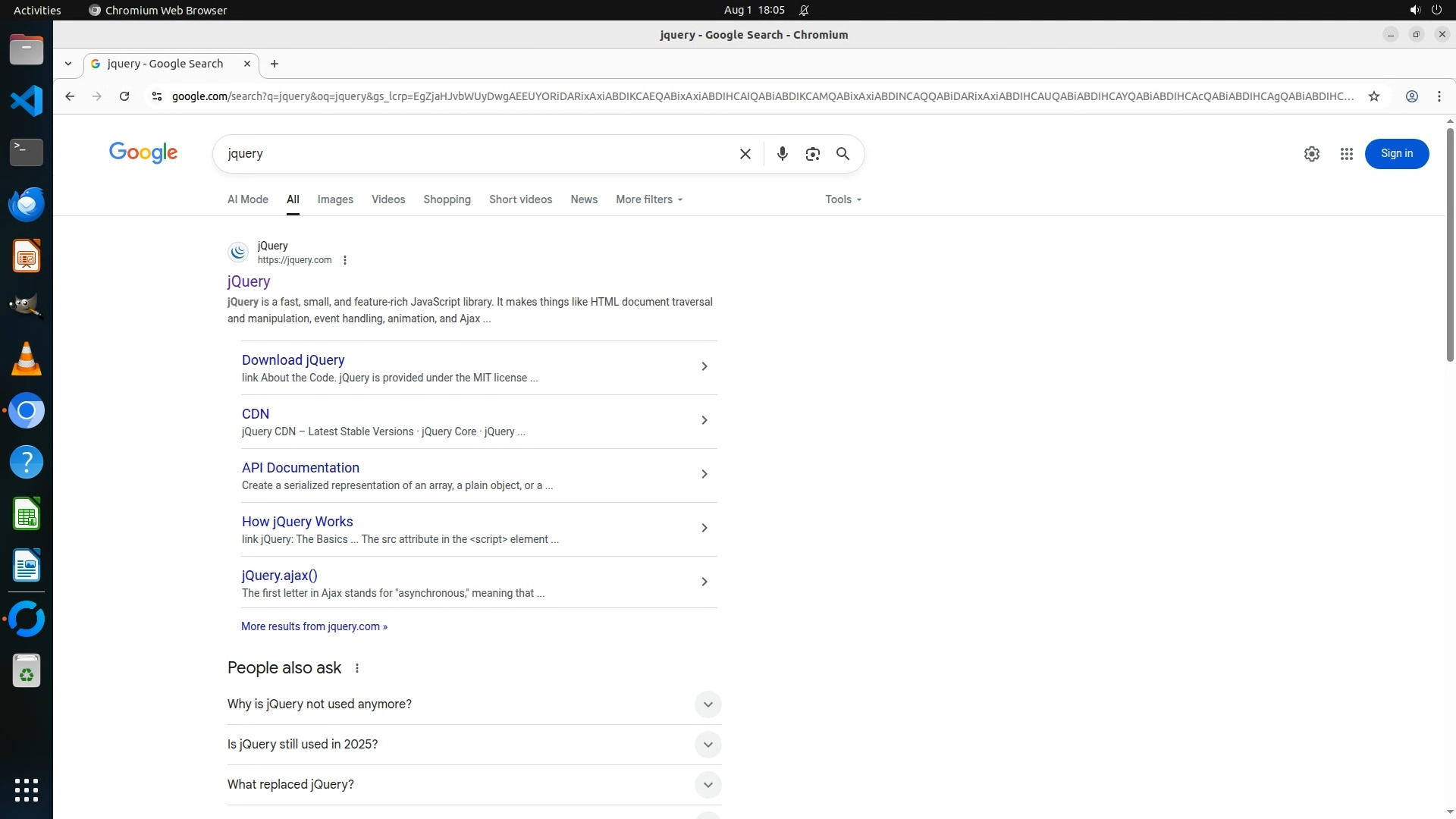The height and width of the screenshot is (819, 1456).
Task: Open the Download jQuery link
Action: (293, 360)
